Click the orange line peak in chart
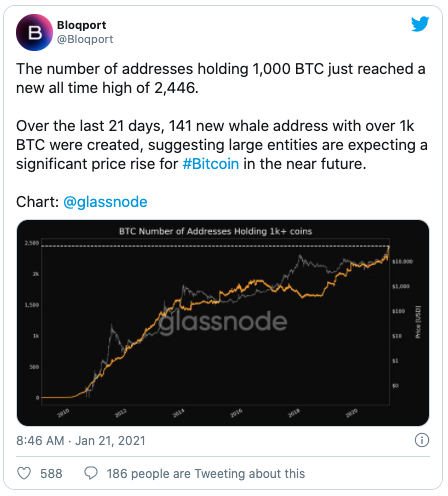Viewport: 448px width, 496px height. 388,247
